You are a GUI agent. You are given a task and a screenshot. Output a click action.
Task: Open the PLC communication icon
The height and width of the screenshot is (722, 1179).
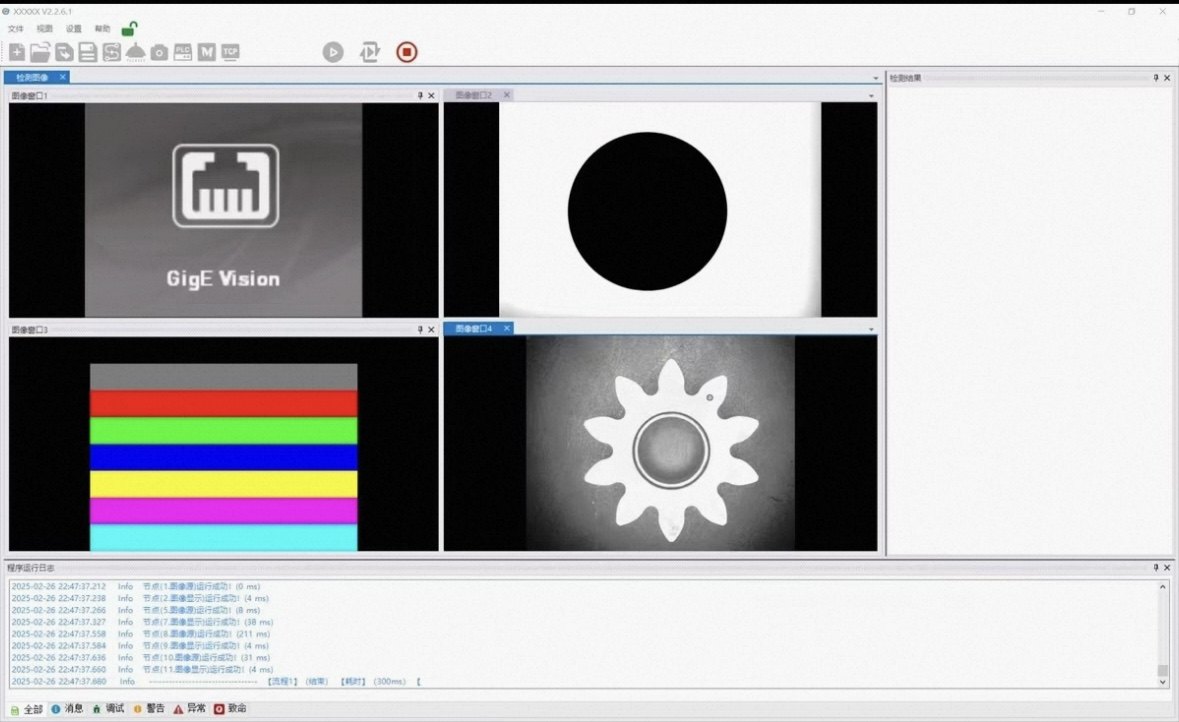point(183,52)
